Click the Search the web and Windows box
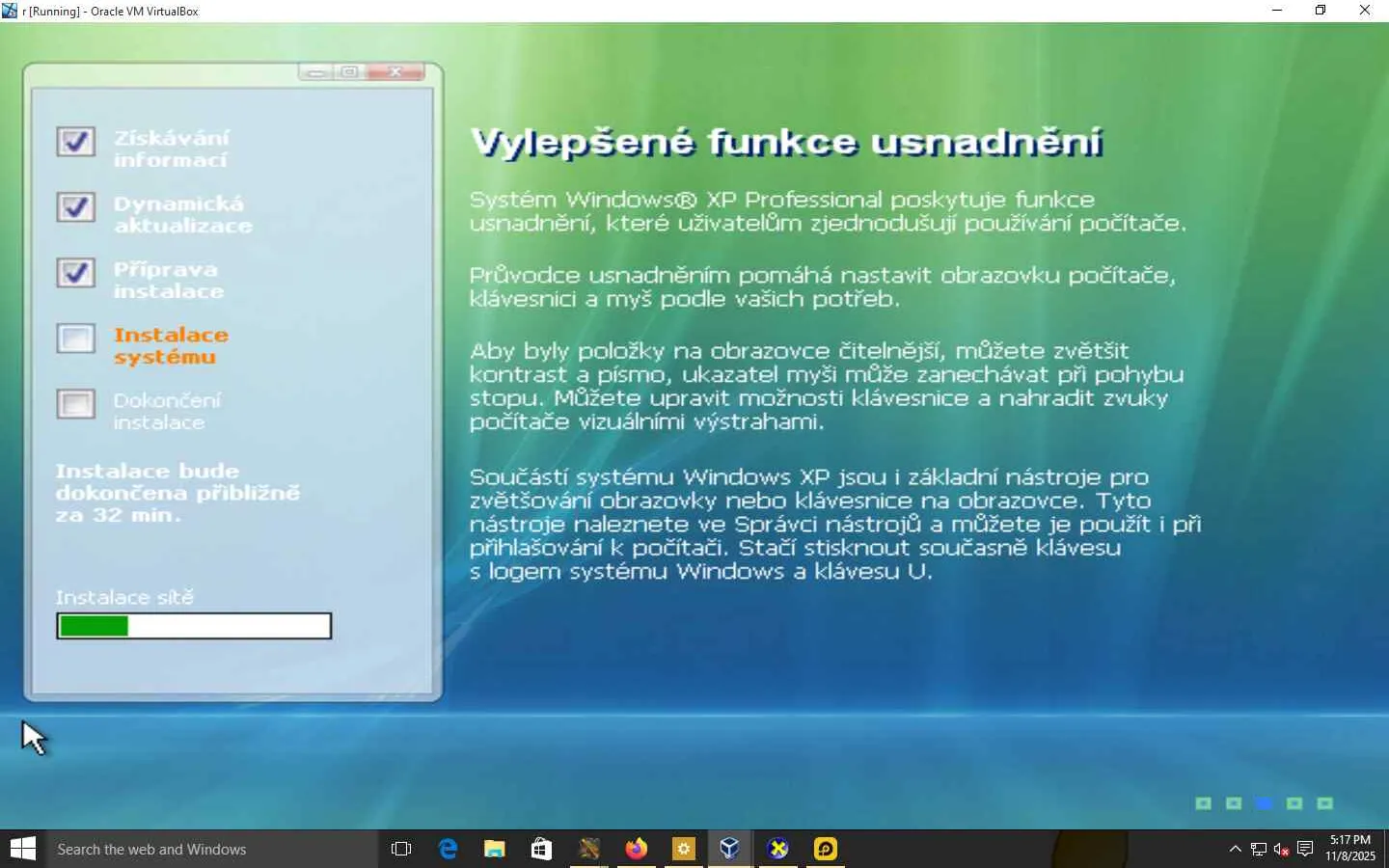 pyautogui.click(x=211, y=849)
